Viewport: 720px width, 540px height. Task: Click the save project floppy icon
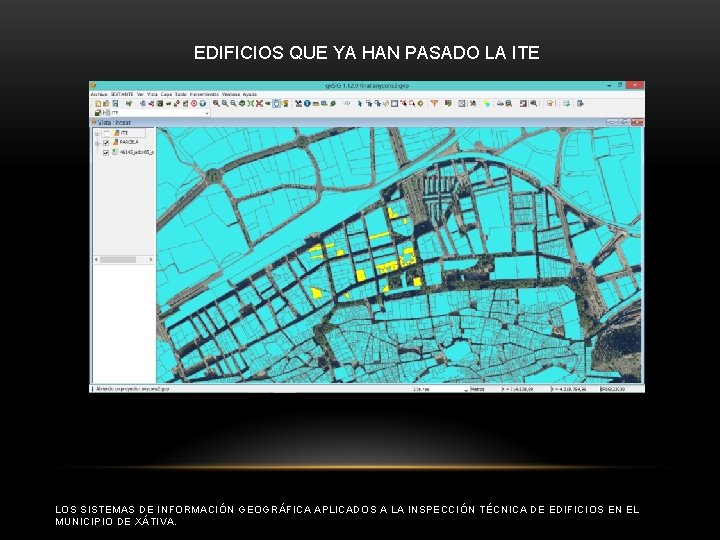point(115,104)
